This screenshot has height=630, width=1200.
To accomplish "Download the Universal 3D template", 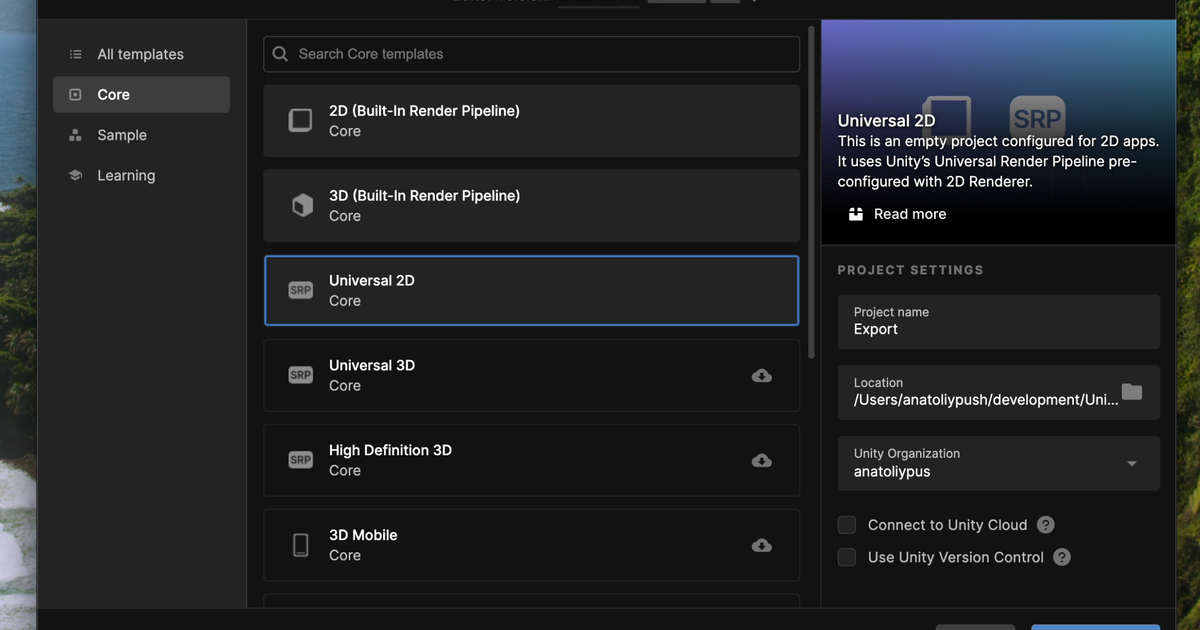I will [x=762, y=376].
